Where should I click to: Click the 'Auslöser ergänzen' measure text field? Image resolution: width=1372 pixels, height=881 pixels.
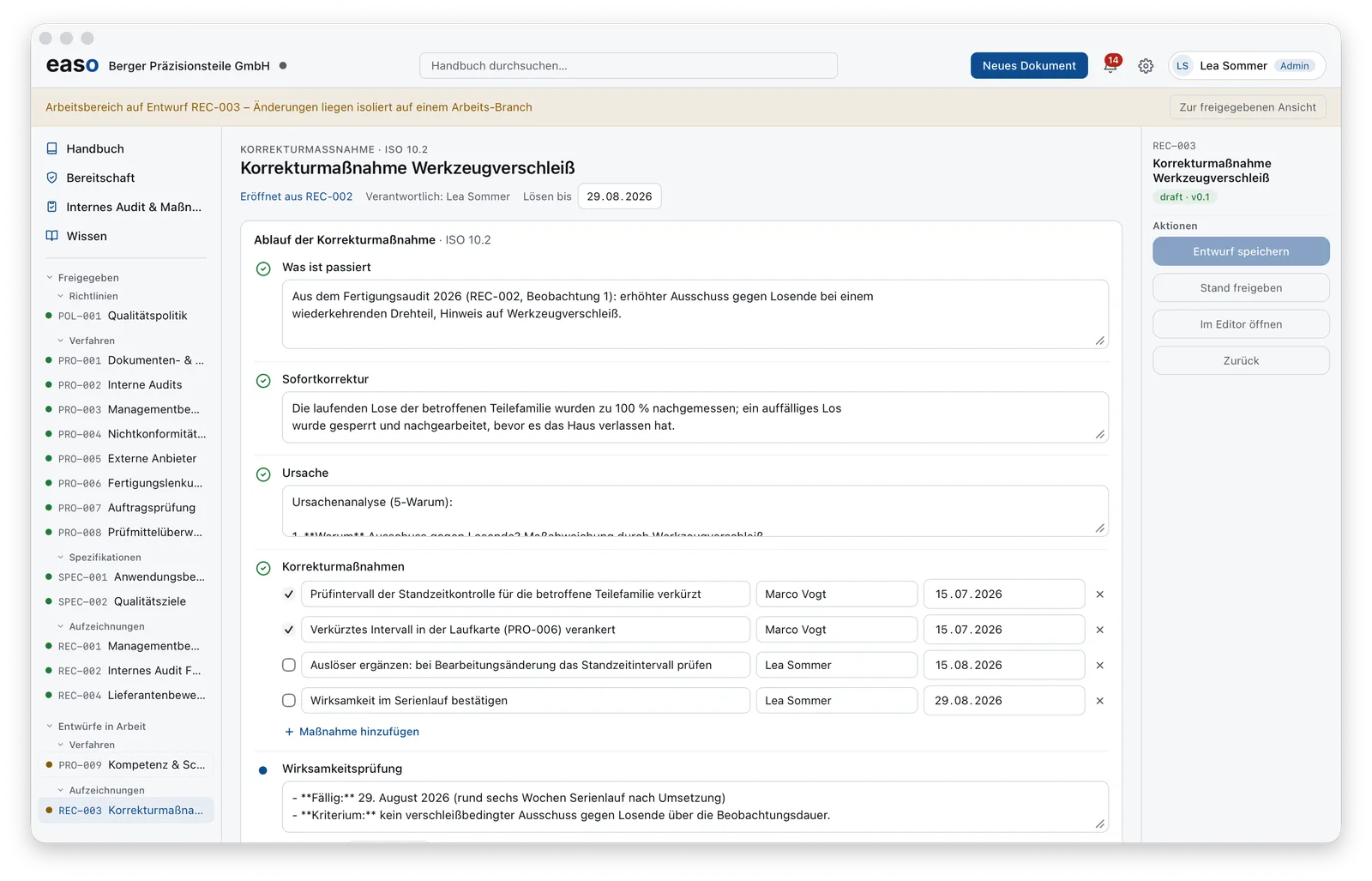pyautogui.click(x=526, y=665)
